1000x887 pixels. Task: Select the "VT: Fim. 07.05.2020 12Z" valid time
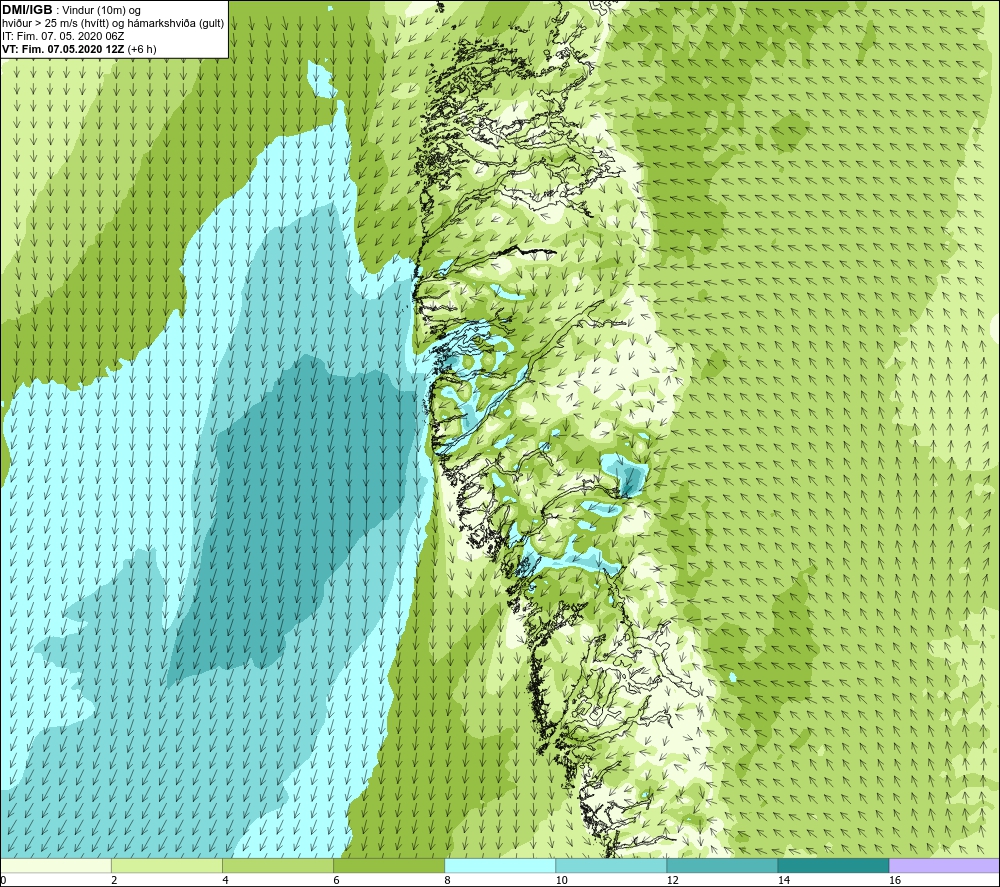(x=64, y=49)
